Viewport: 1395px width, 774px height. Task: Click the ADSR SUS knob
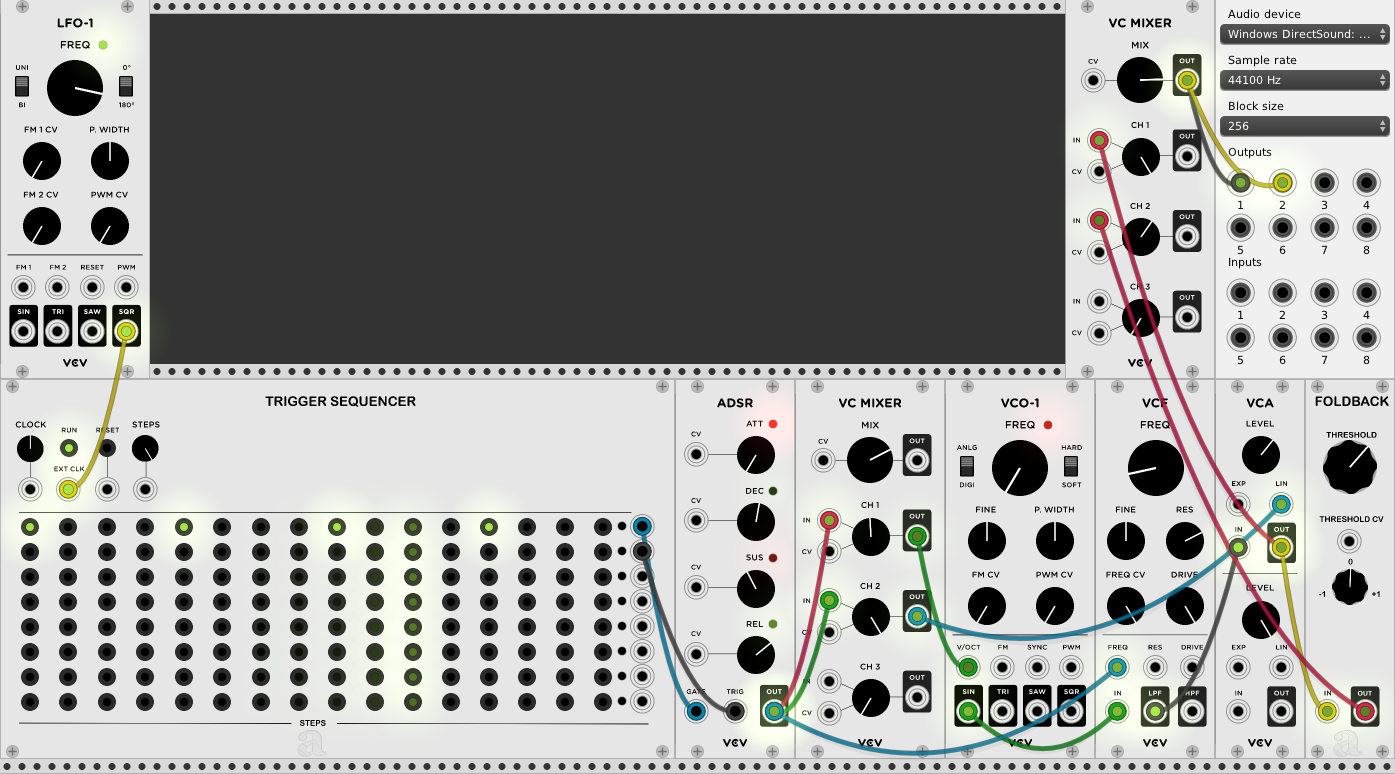click(756, 589)
